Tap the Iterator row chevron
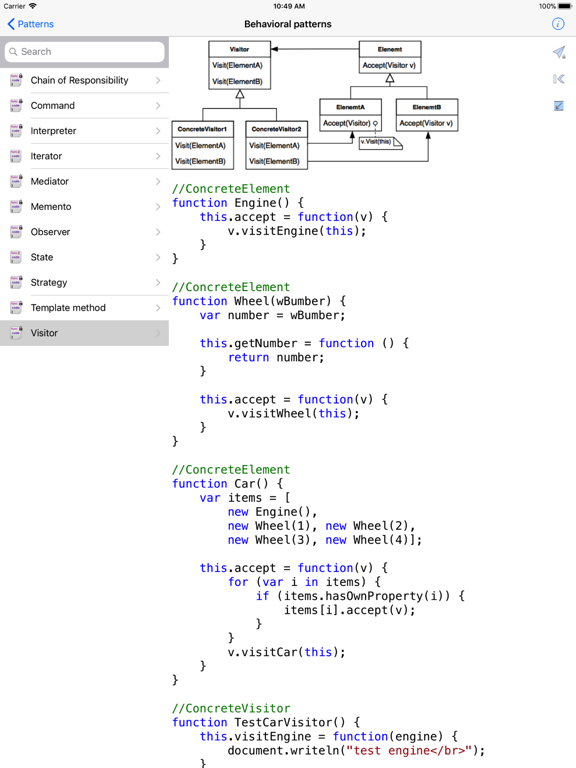576x768 pixels. (x=158, y=156)
